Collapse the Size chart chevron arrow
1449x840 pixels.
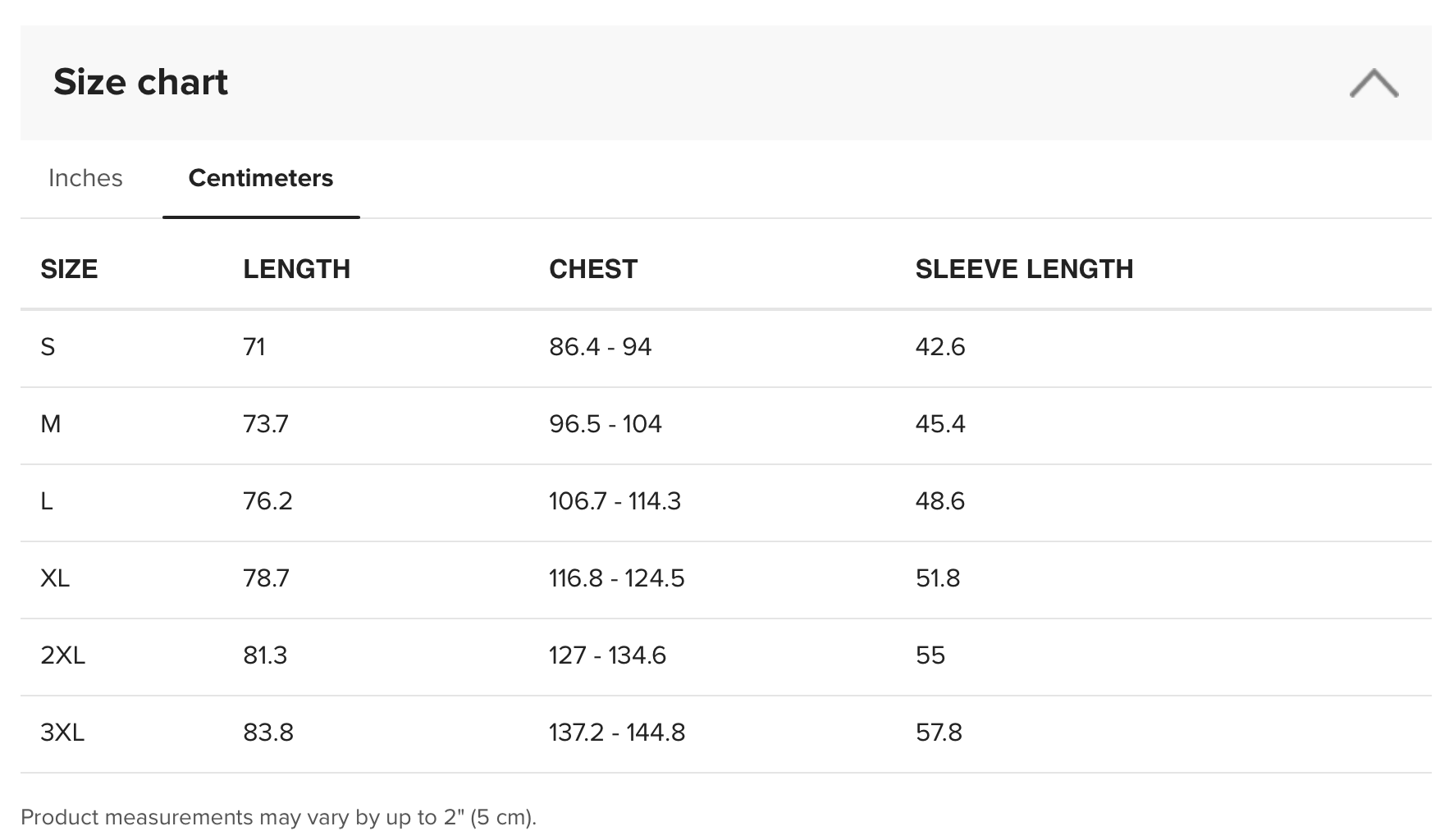[x=1374, y=84]
